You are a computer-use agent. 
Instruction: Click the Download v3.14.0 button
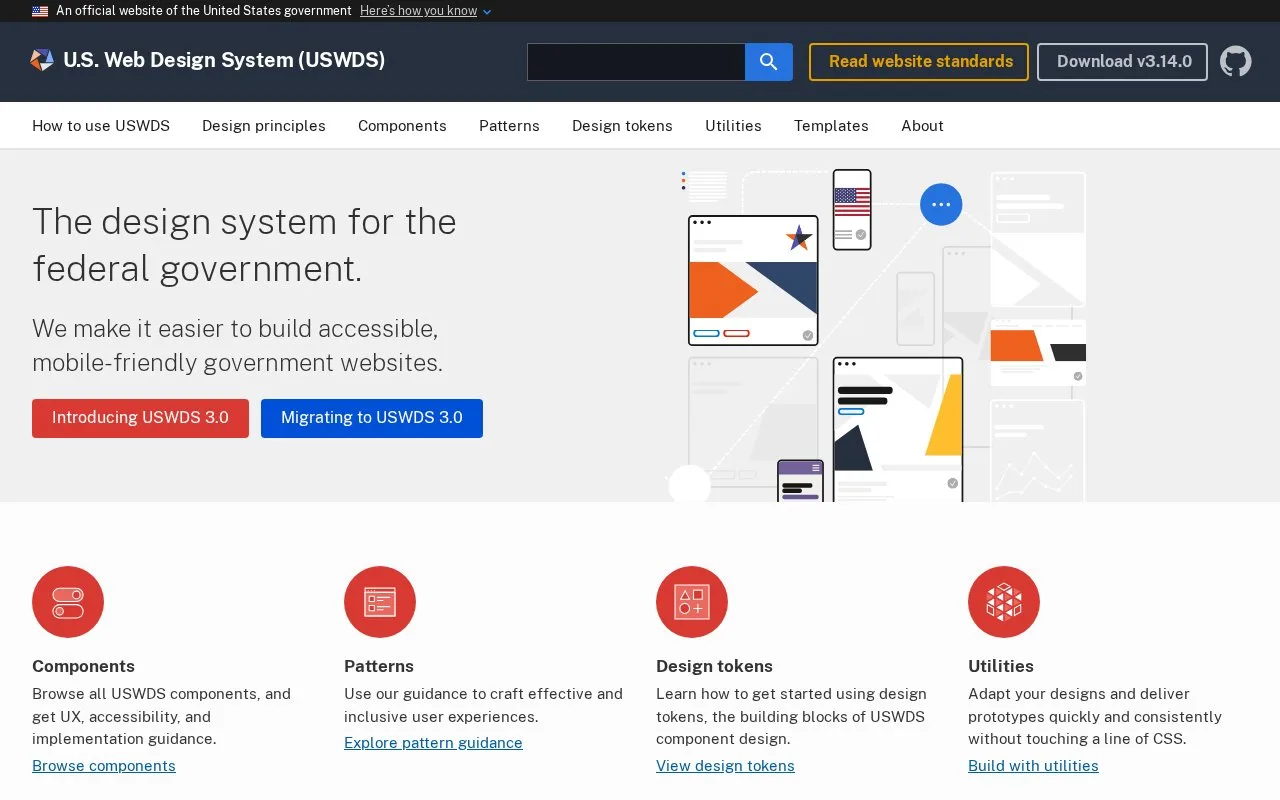pyautogui.click(x=1122, y=62)
